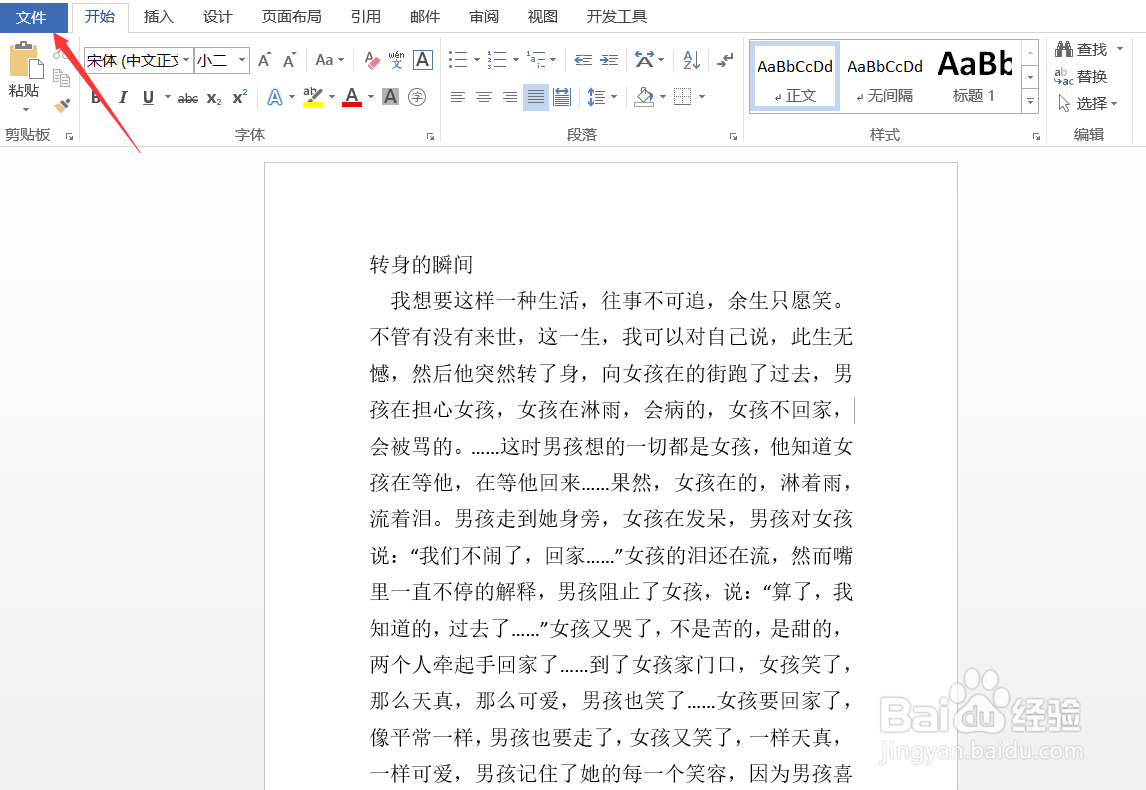The width and height of the screenshot is (1146, 790).
Task: Open the phonetic guide (wén 文) tool
Action: click(x=396, y=60)
